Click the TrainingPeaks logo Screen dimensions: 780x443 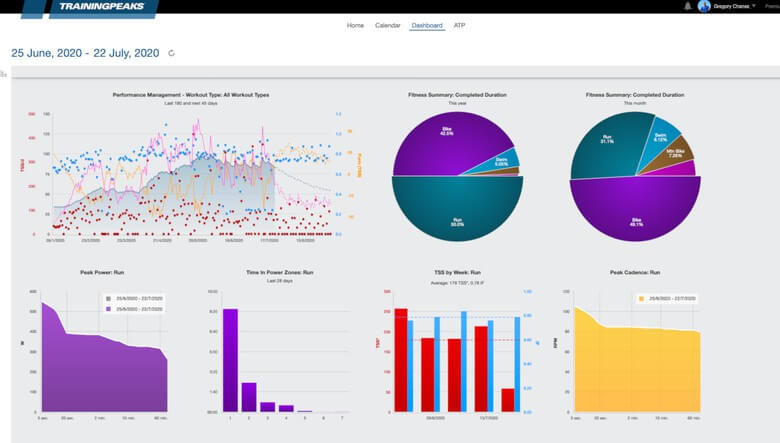coord(101,6)
